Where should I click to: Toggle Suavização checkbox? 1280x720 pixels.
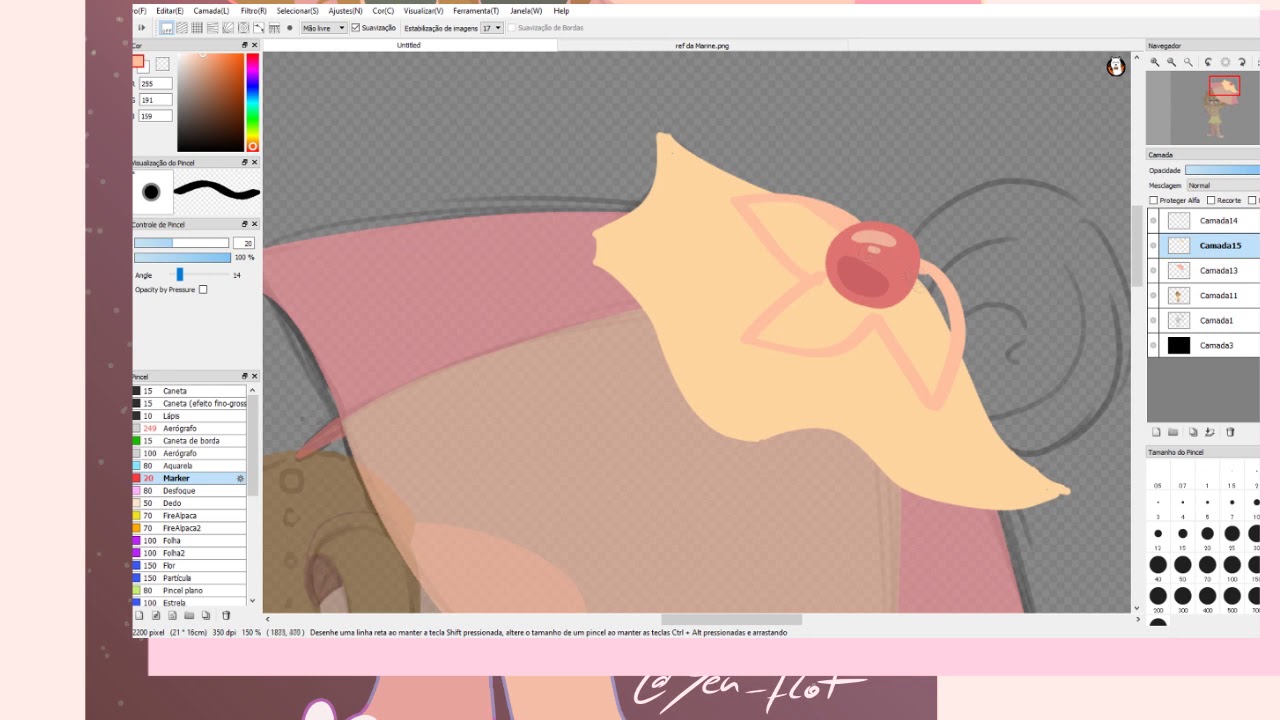(356, 28)
